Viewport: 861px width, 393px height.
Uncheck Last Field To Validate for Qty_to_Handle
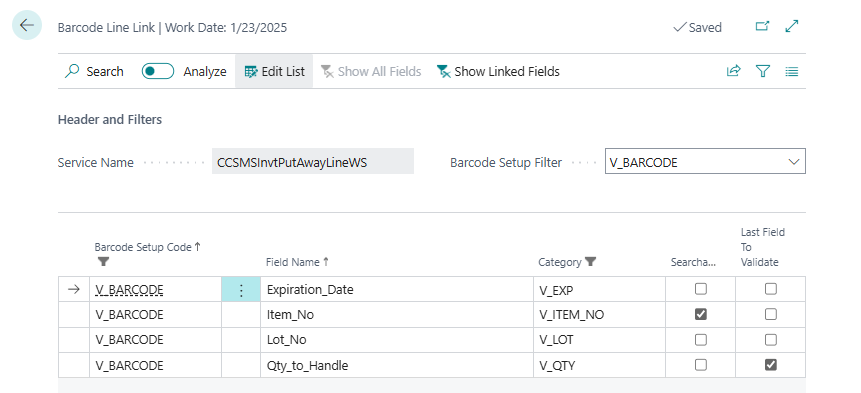(771, 365)
